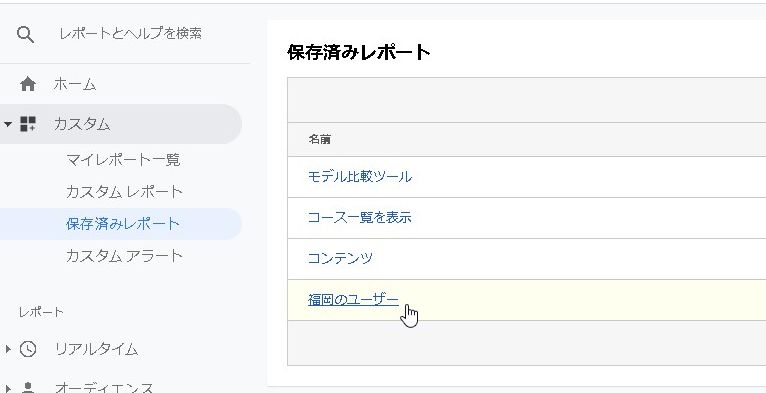
Task: Open the モデル比較ツール saved report
Action: coord(360,176)
